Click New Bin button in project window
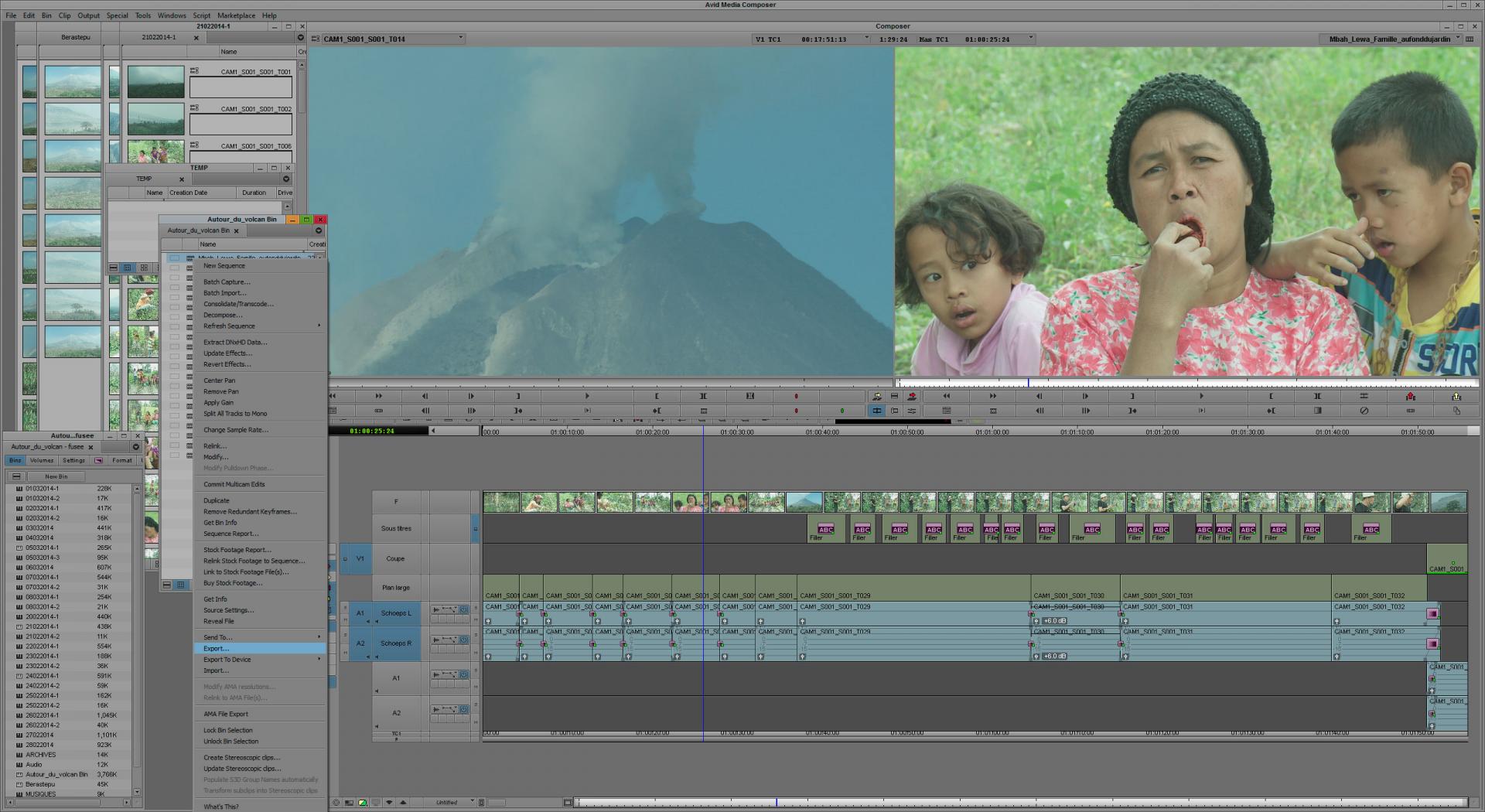The width and height of the screenshot is (1485, 812). (x=56, y=476)
